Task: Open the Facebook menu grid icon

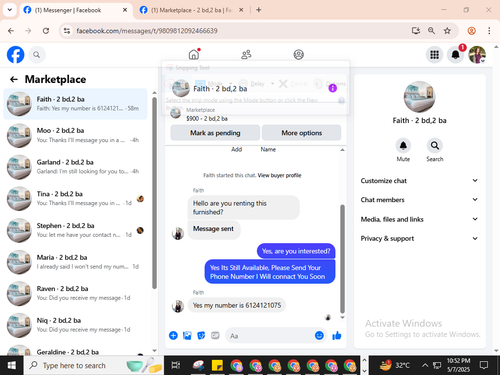Action: pyautogui.click(x=434, y=55)
